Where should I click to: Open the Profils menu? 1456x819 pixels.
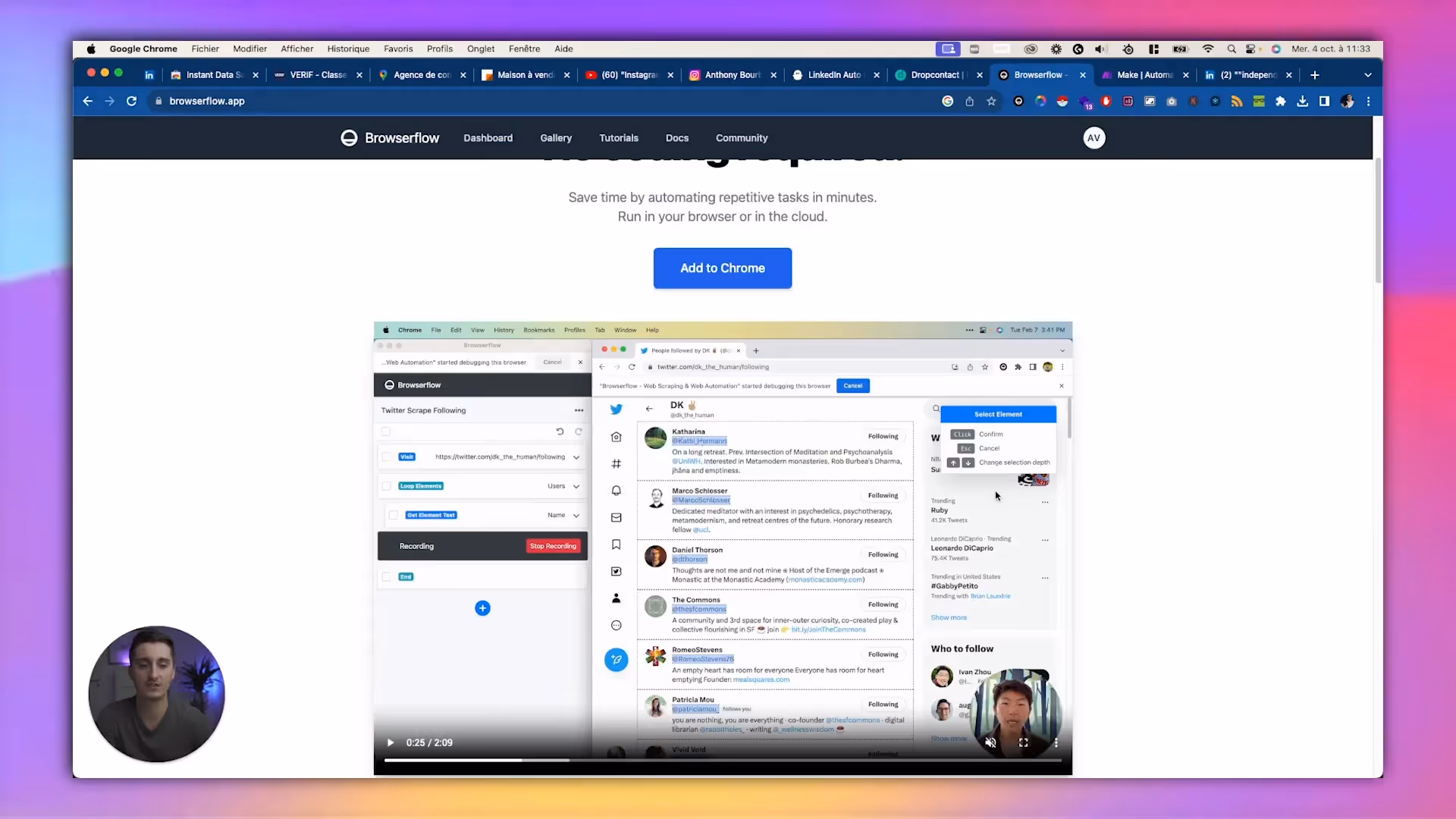pos(440,49)
